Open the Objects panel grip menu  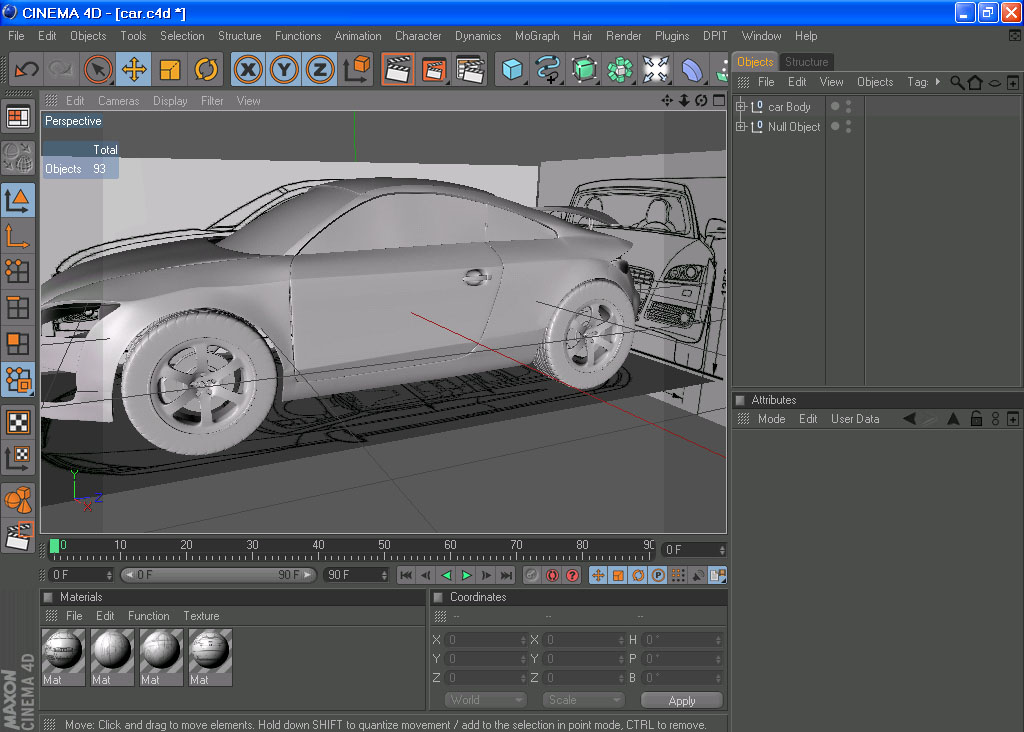(x=743, y=82)
